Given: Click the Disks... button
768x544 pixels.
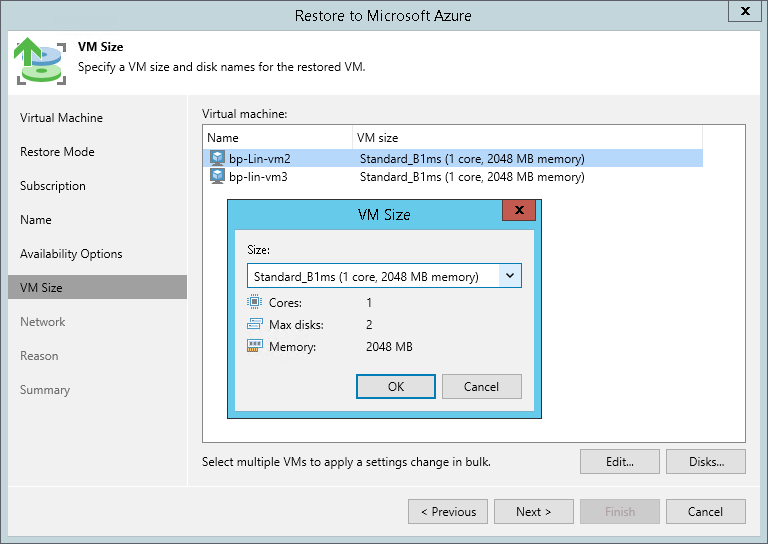Looking at the screenshot, I should 706,462.
